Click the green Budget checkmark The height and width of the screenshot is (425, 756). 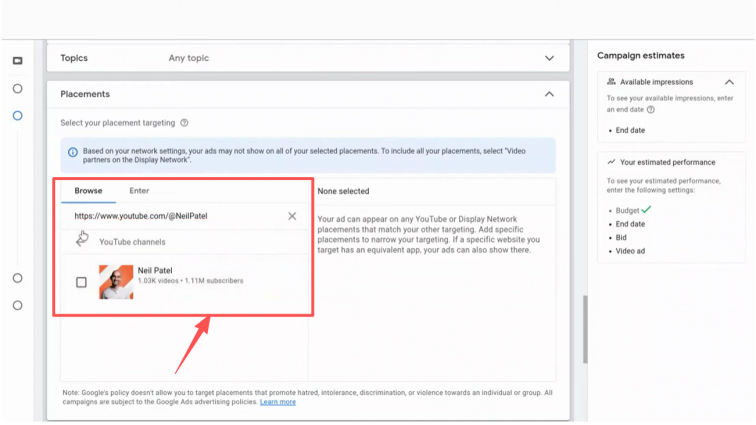[x=647, y=209]
